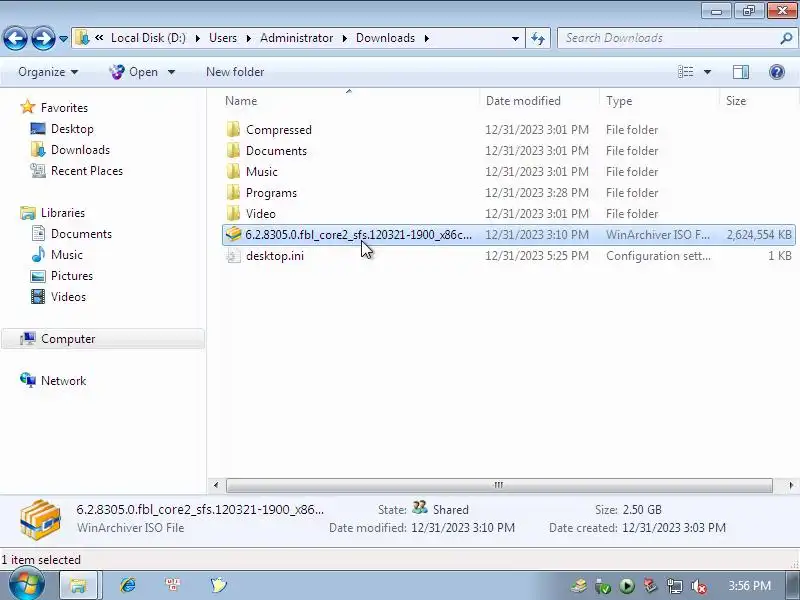This screenshot has width=800, height=600.
Task: Click the scroll right arrow
Action: (x=791, y=485)
